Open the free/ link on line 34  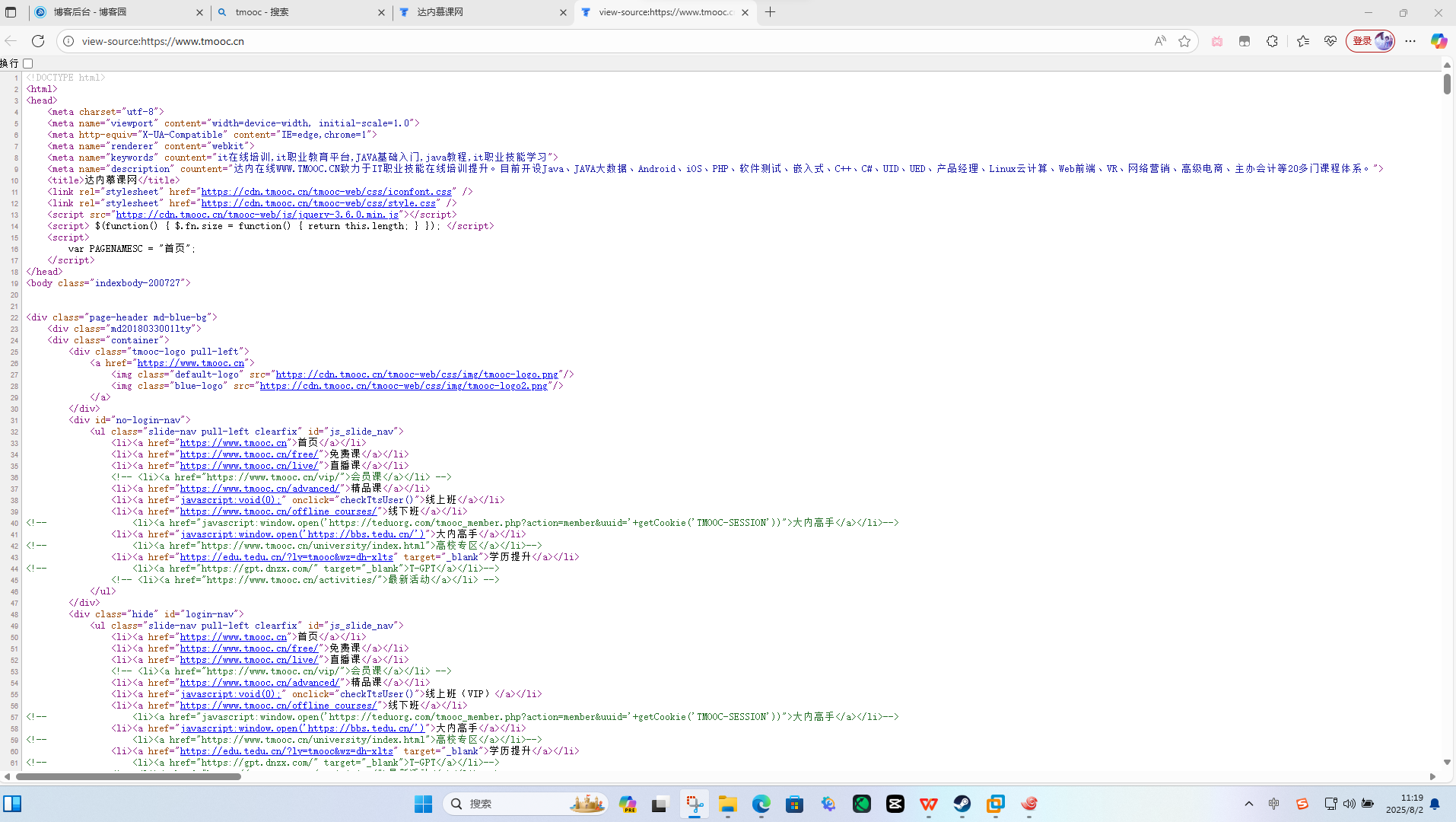click(249, 454)
